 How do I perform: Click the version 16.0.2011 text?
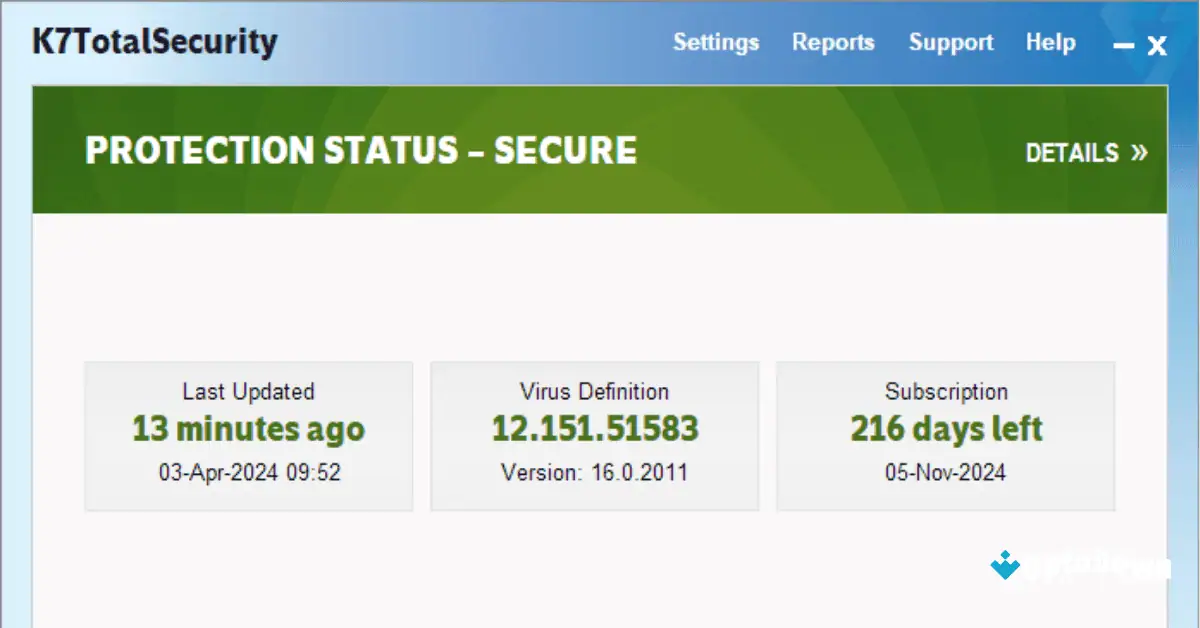coord(594,472)
